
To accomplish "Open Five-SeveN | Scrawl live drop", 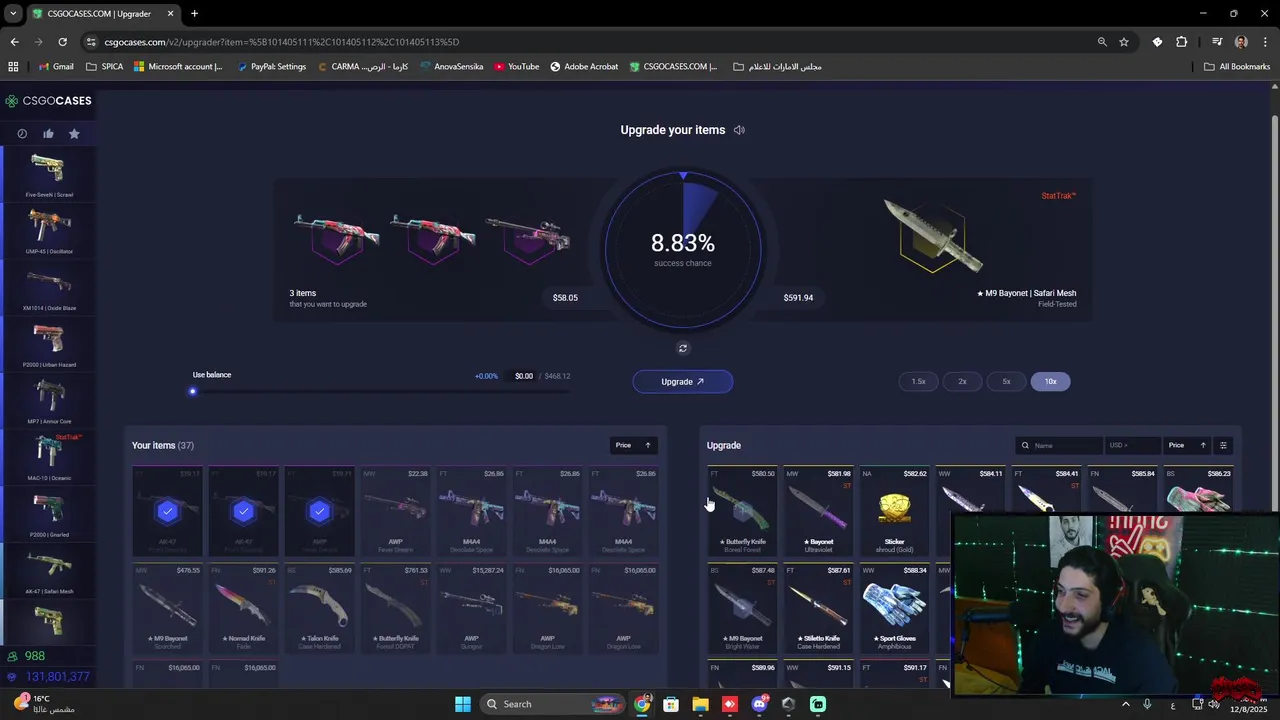I will pyautogui.click(x=48, y=174).
